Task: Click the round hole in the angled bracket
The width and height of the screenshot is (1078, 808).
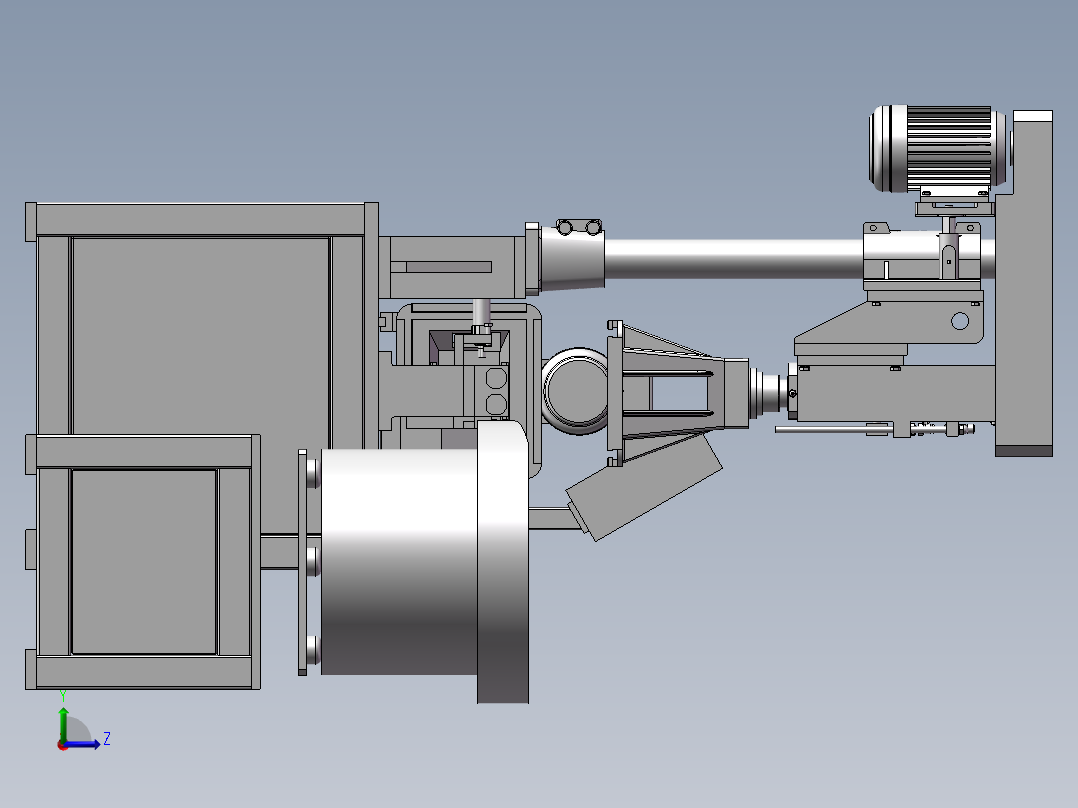Action: (x=960, y=320)
